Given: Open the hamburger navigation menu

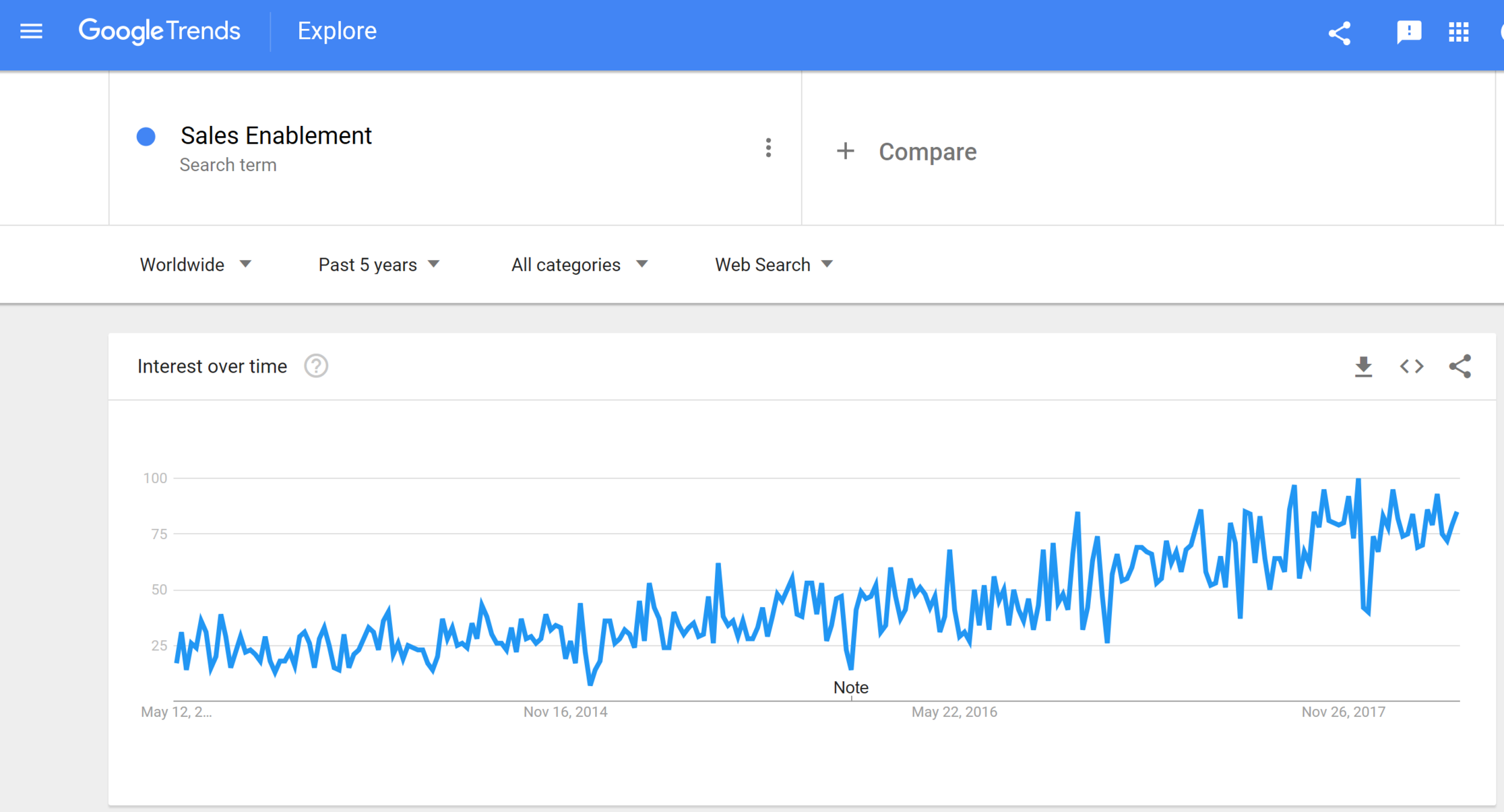Looking at the screenshot, I should [x=31, y=32].
